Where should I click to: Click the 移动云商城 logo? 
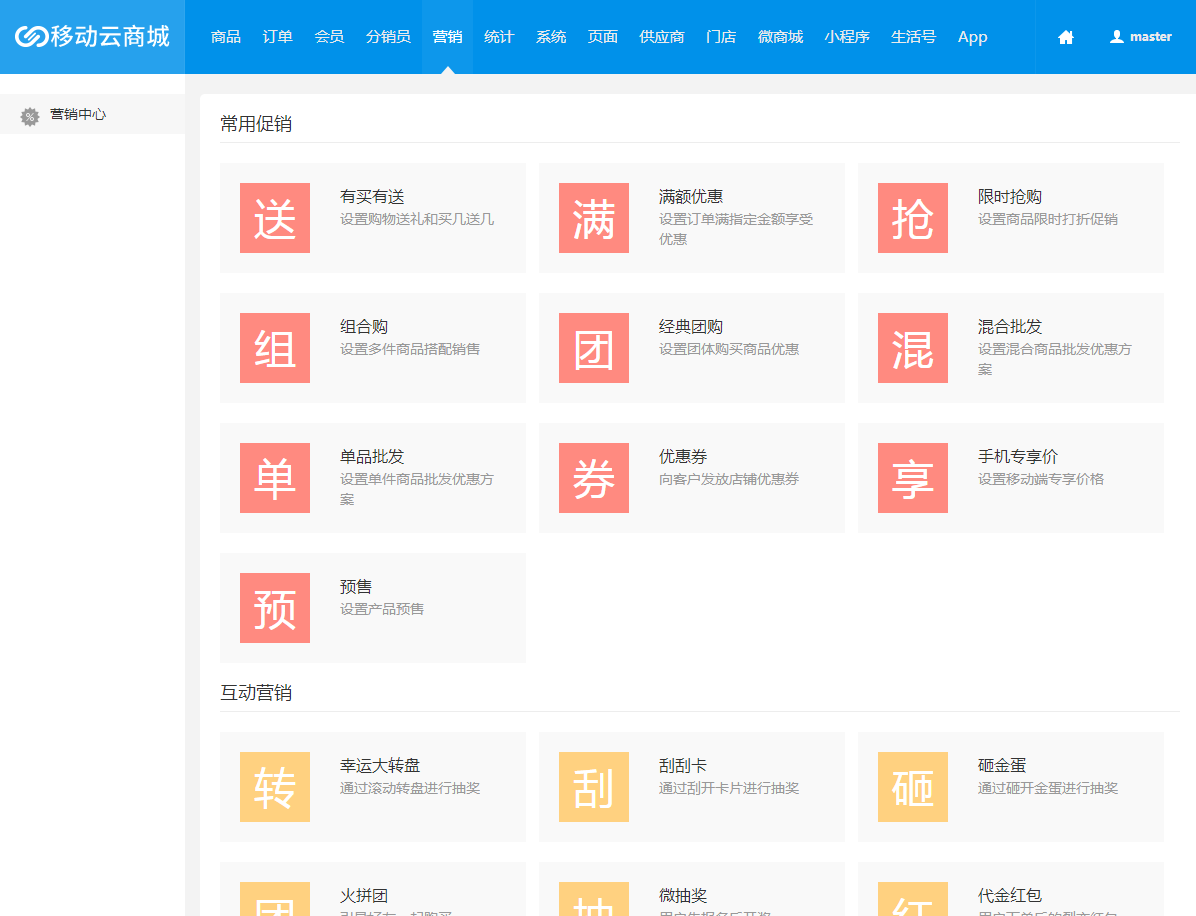(92, 37)
